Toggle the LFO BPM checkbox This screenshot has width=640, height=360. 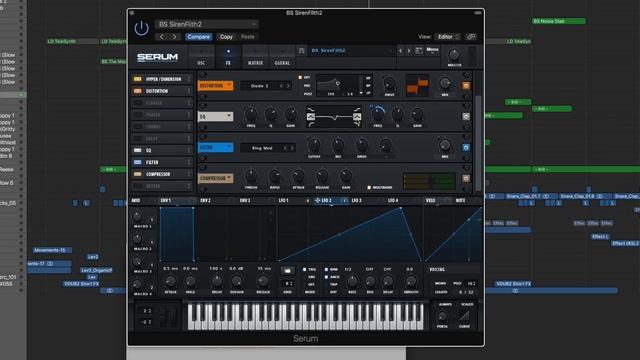tap(326, 270)
